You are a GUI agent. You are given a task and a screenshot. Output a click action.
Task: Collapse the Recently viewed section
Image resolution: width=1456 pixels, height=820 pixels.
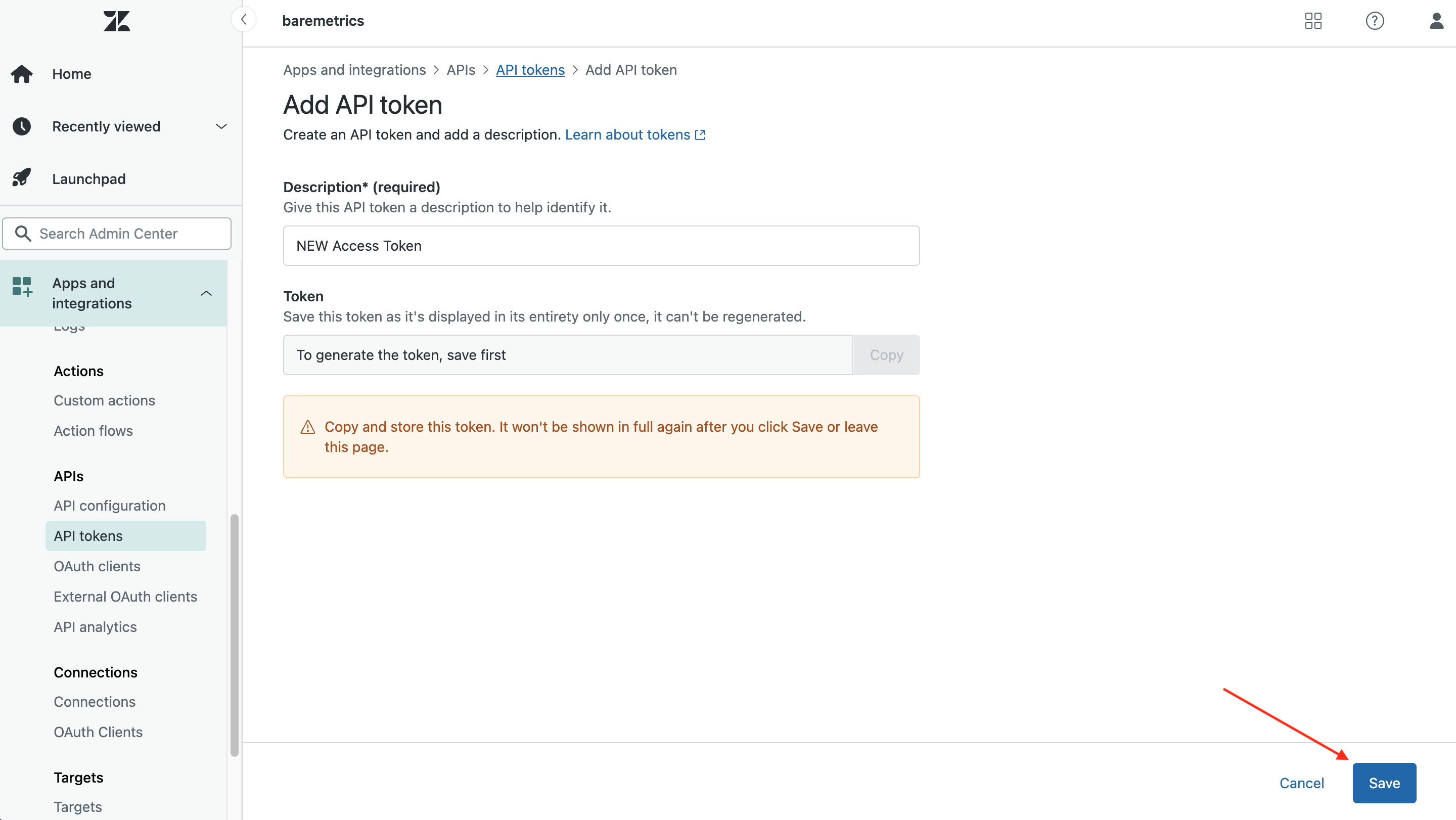pos(220,126)
